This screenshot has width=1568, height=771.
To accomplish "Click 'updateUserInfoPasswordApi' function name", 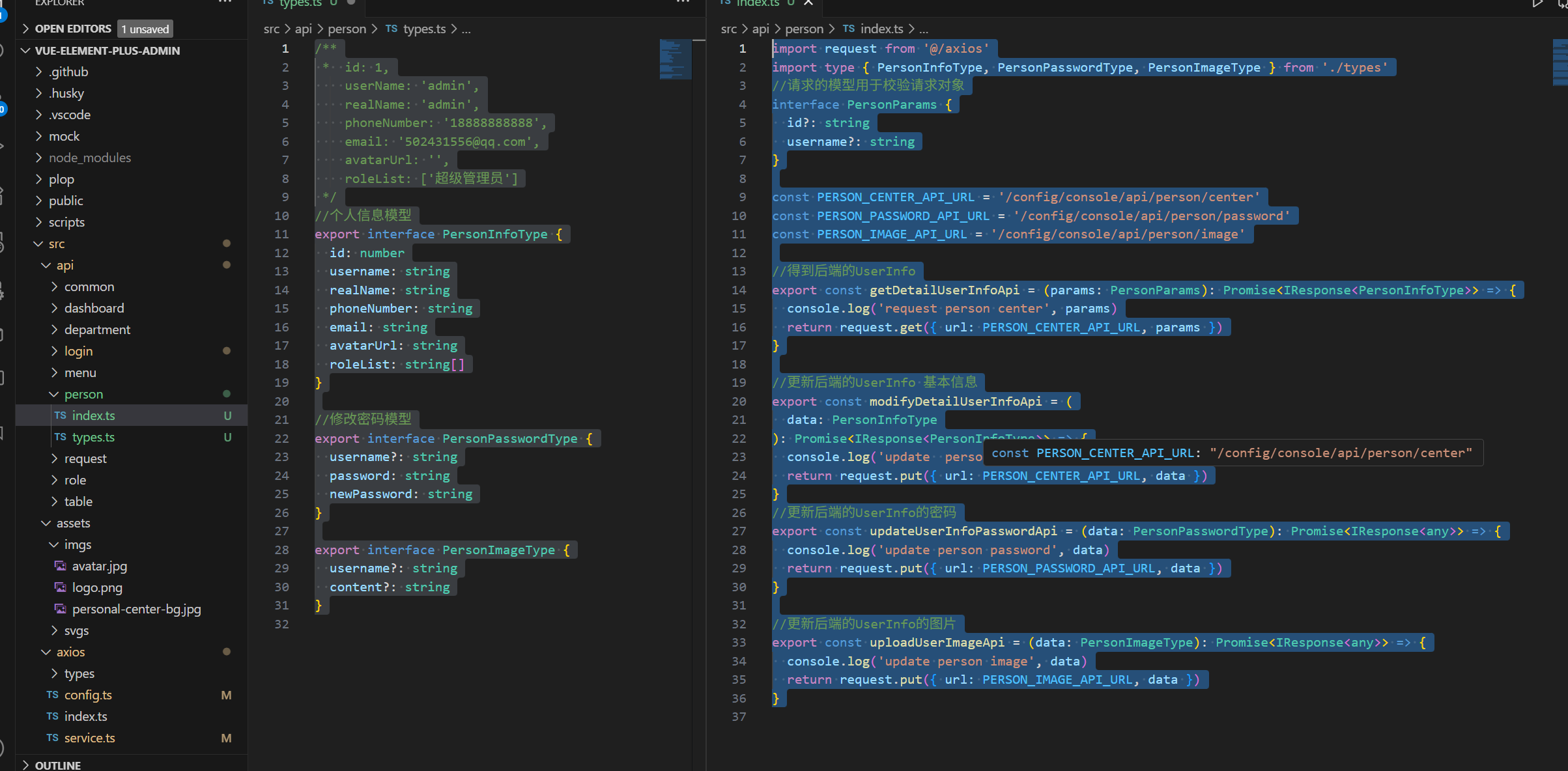I will coord(963,531).
